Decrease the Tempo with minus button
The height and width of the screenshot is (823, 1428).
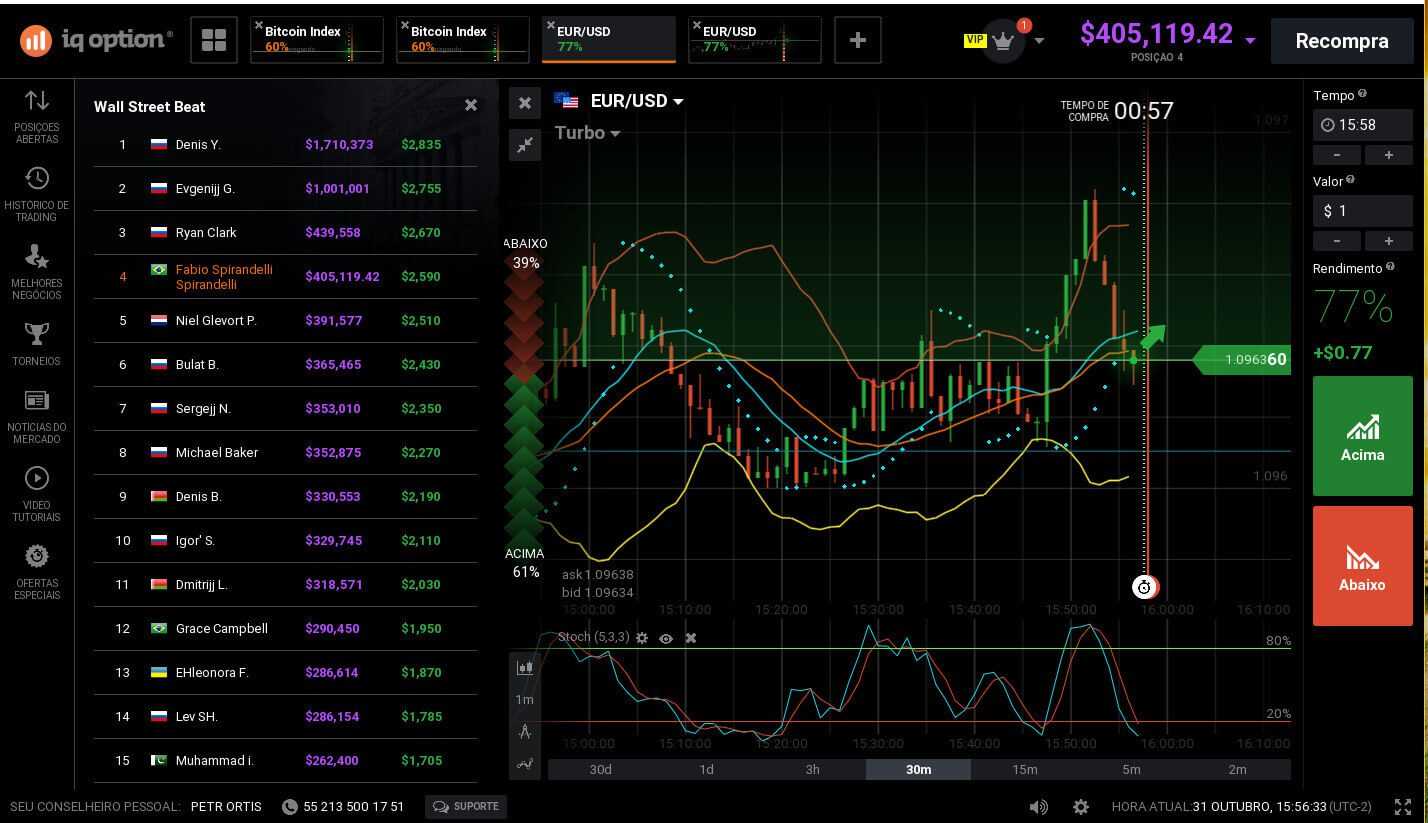tap(1337, 155)
